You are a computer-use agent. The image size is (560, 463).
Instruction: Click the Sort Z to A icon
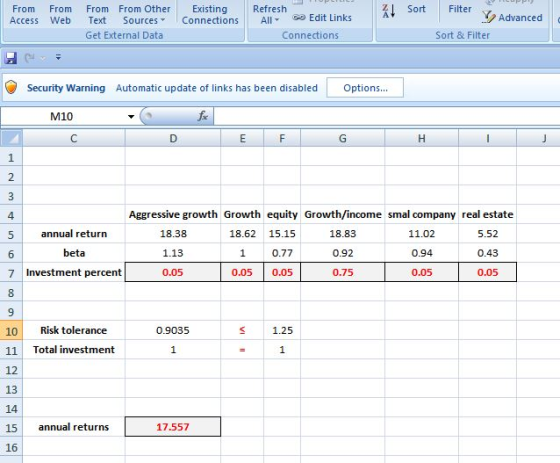coord(389,11)
